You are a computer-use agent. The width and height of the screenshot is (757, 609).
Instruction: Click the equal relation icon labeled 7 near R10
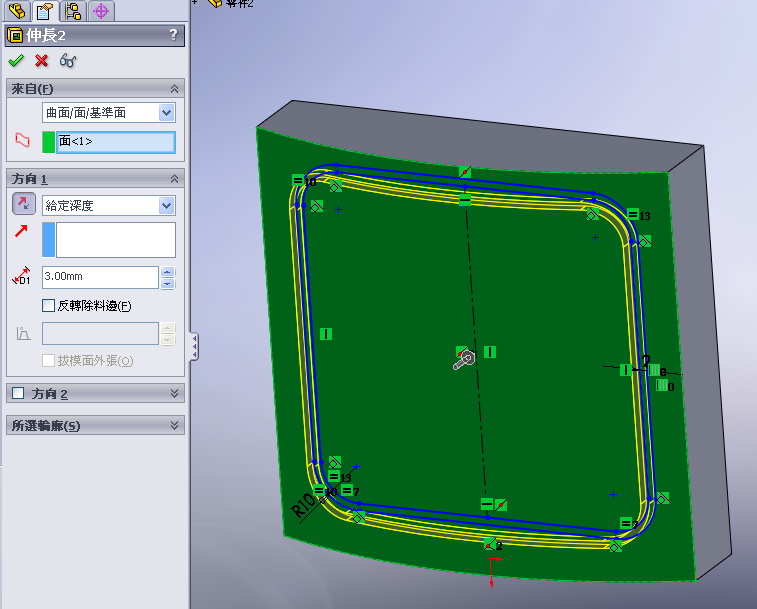tap(347, 491)
